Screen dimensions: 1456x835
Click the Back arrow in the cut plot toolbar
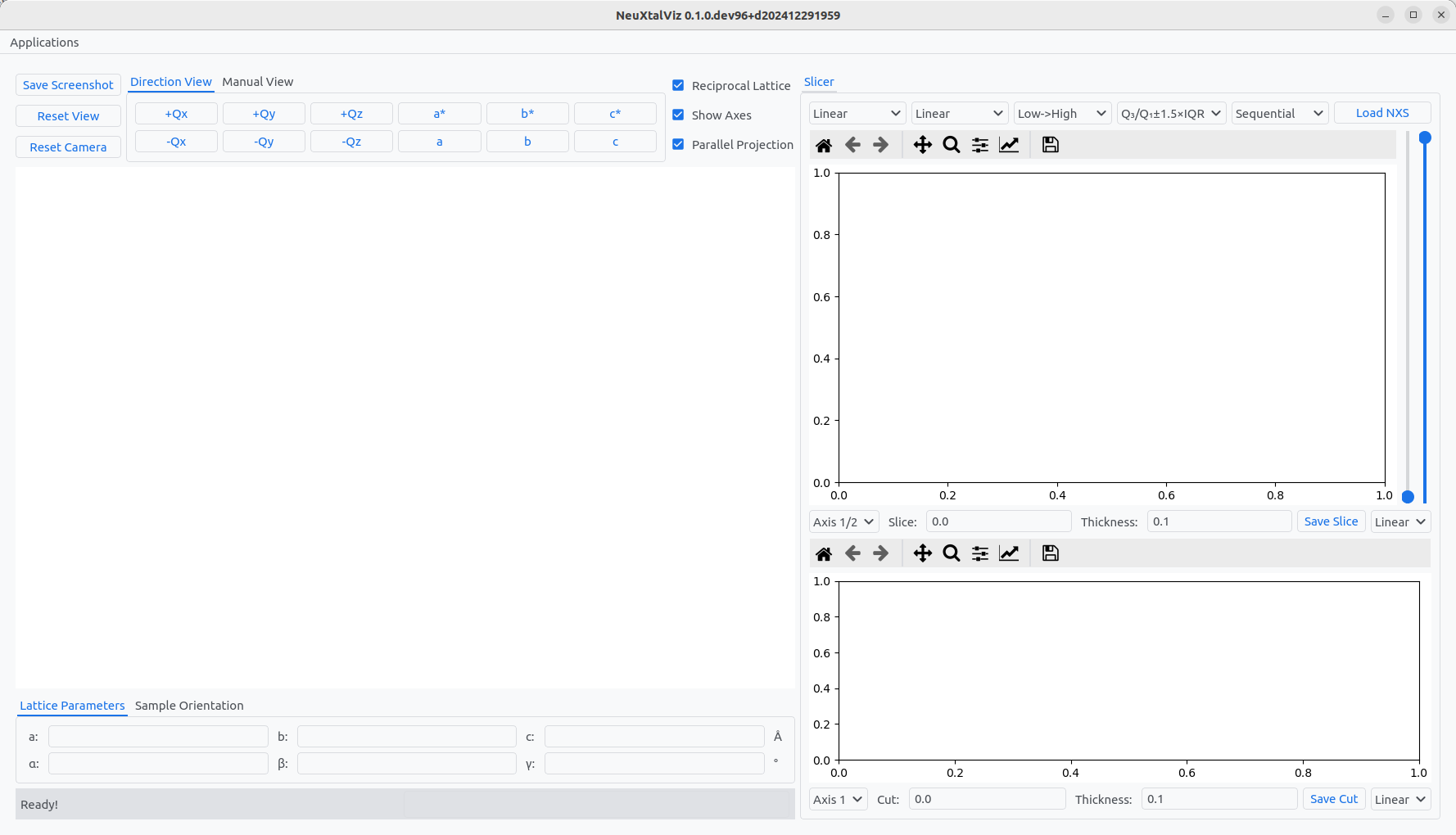coord(852,553)
